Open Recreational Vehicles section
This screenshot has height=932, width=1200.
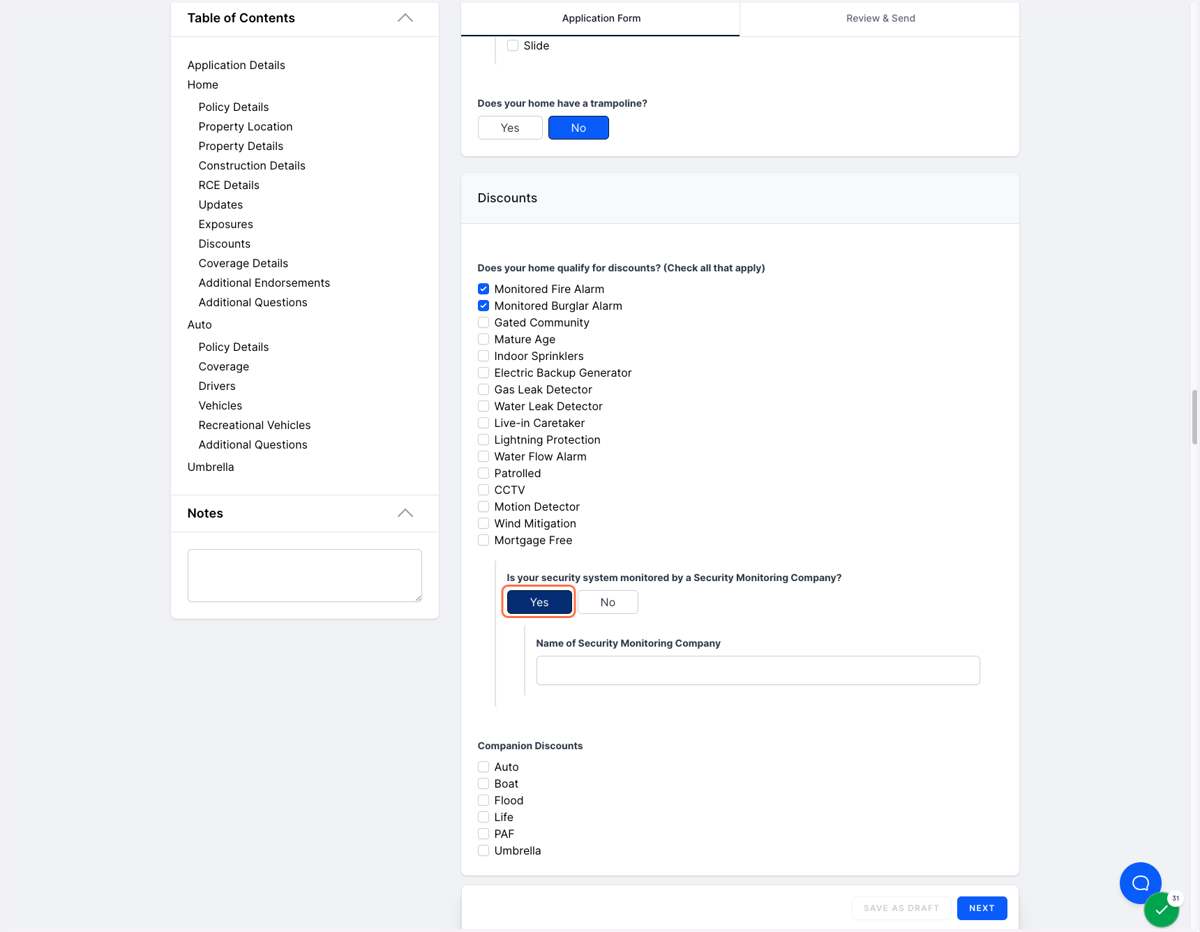point(254,425)
